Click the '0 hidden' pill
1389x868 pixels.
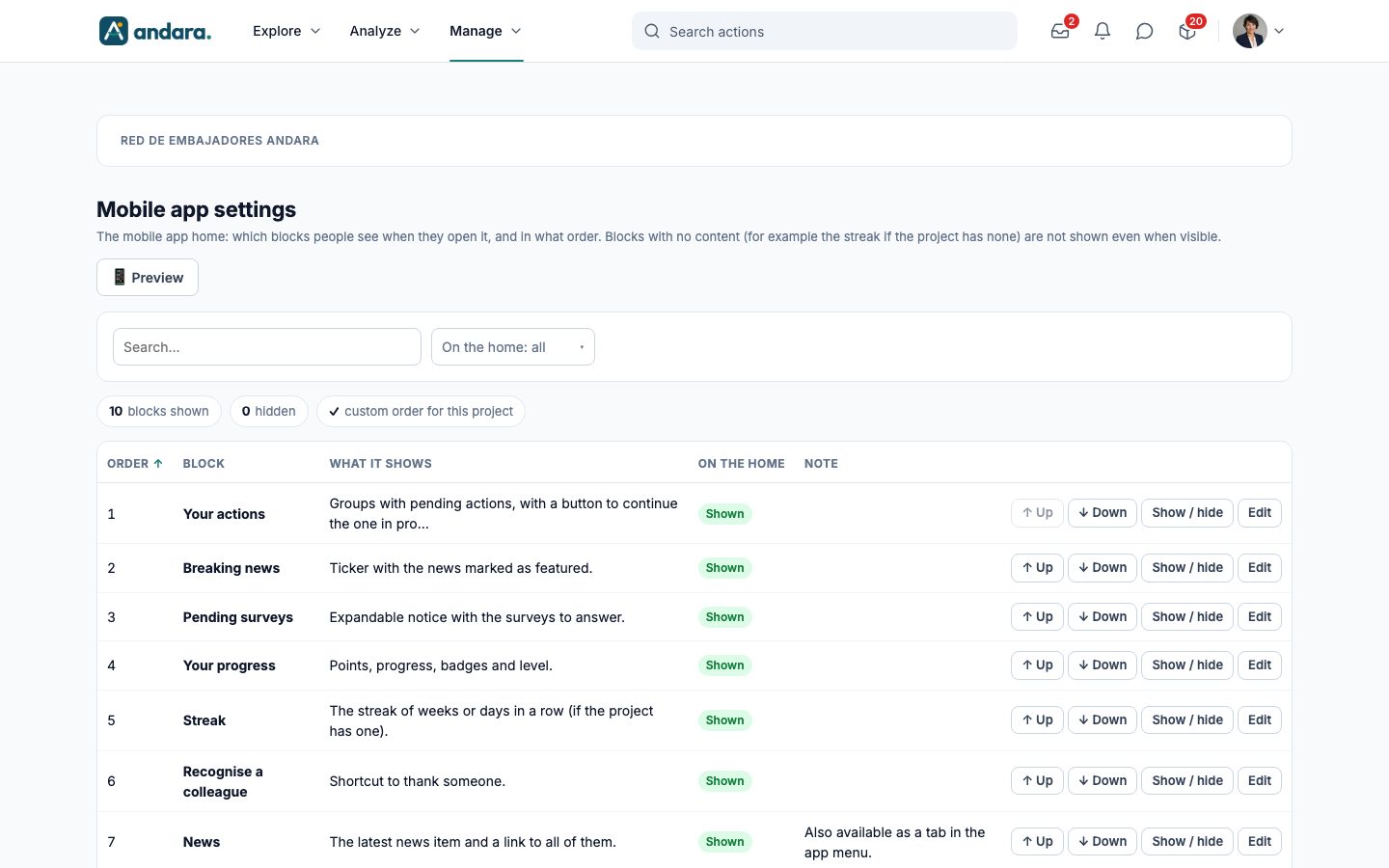coord(269,412)
